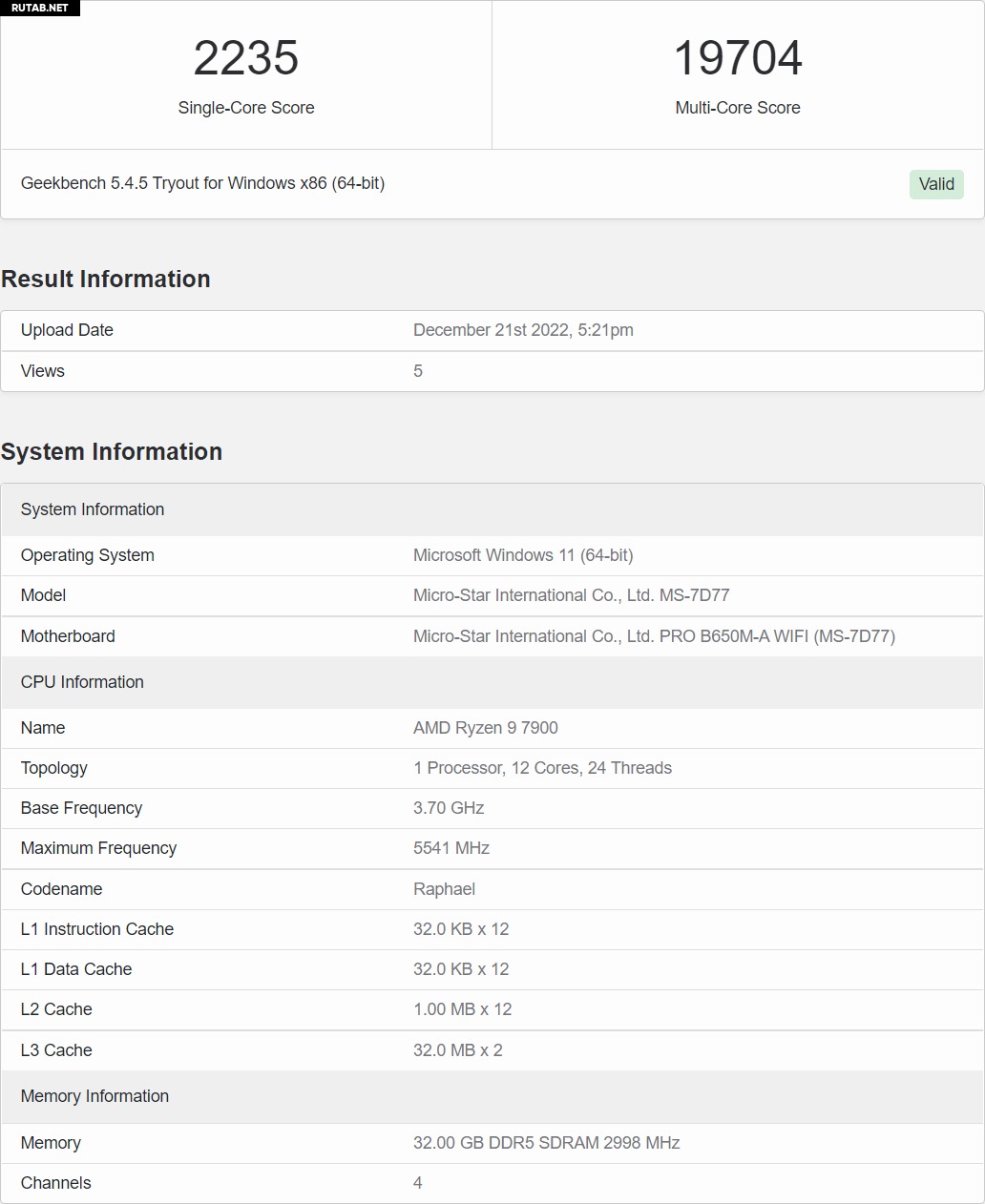Click the green Valid badge

click(x=936, y=184)
